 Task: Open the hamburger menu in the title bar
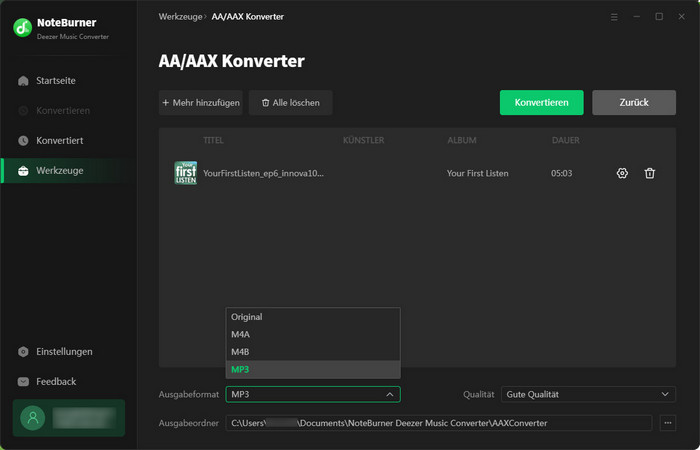614,17
